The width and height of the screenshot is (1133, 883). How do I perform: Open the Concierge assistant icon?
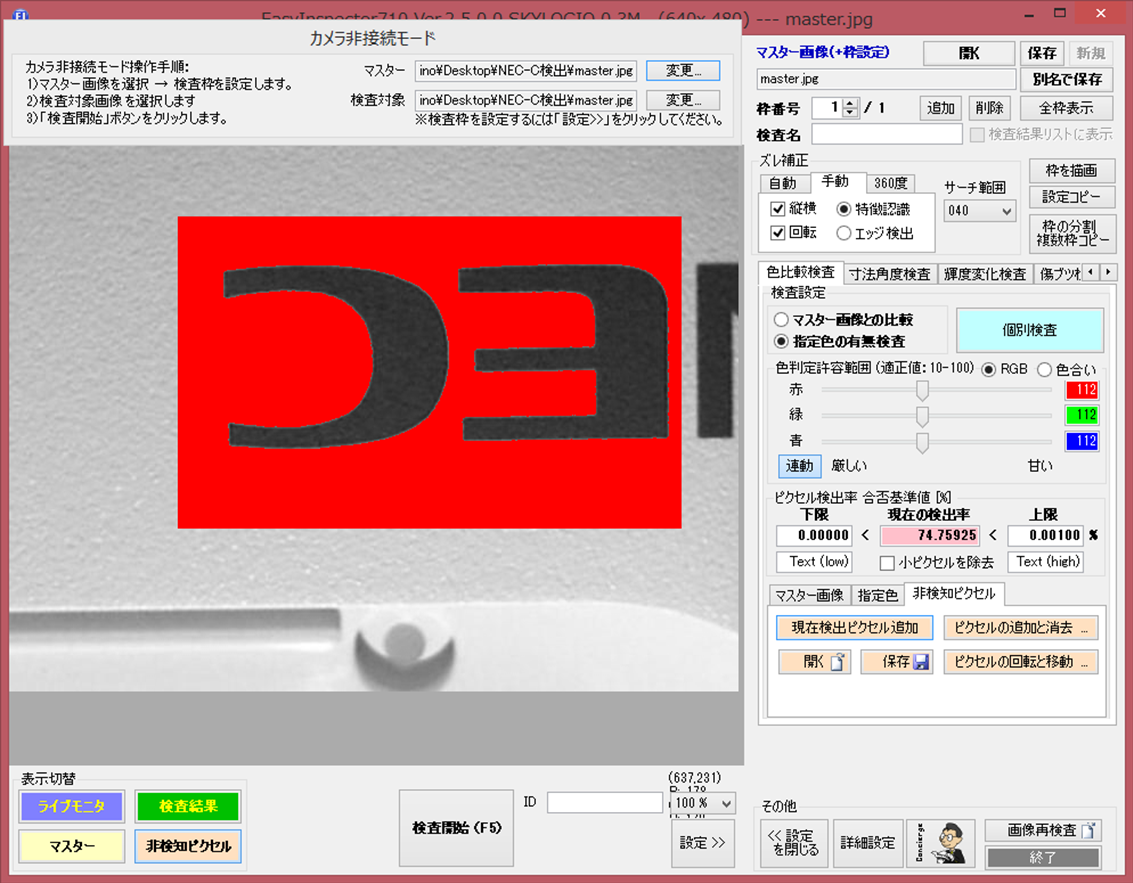[940, 843]
